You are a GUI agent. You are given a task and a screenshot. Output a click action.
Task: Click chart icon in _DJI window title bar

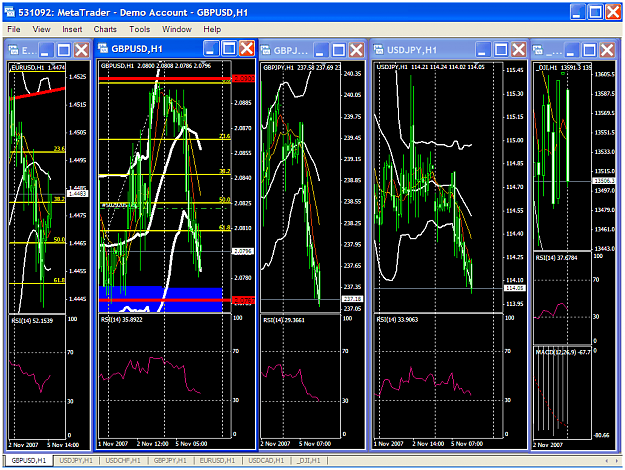(538, 50)
